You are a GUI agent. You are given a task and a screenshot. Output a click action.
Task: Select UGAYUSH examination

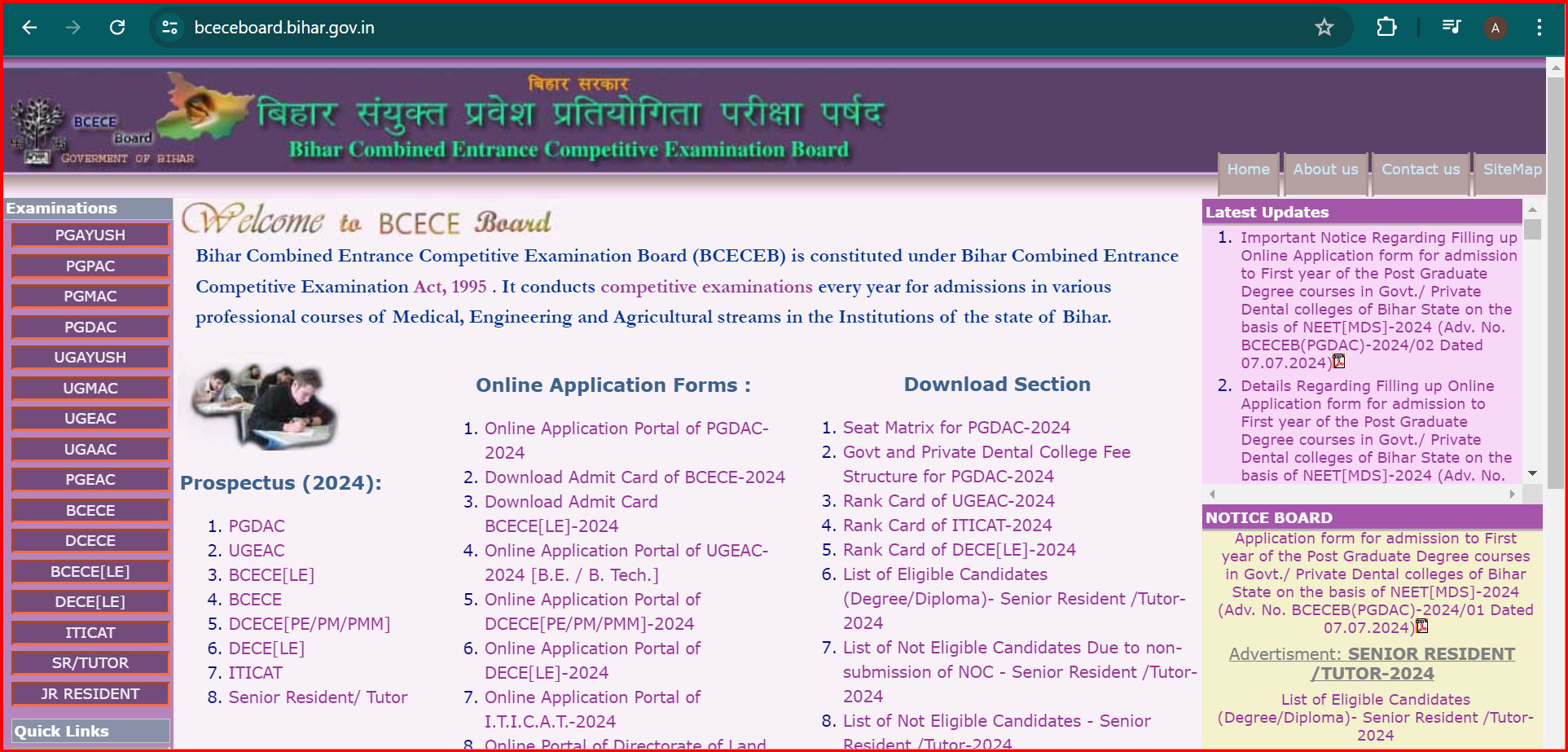[x=90, y=358]
